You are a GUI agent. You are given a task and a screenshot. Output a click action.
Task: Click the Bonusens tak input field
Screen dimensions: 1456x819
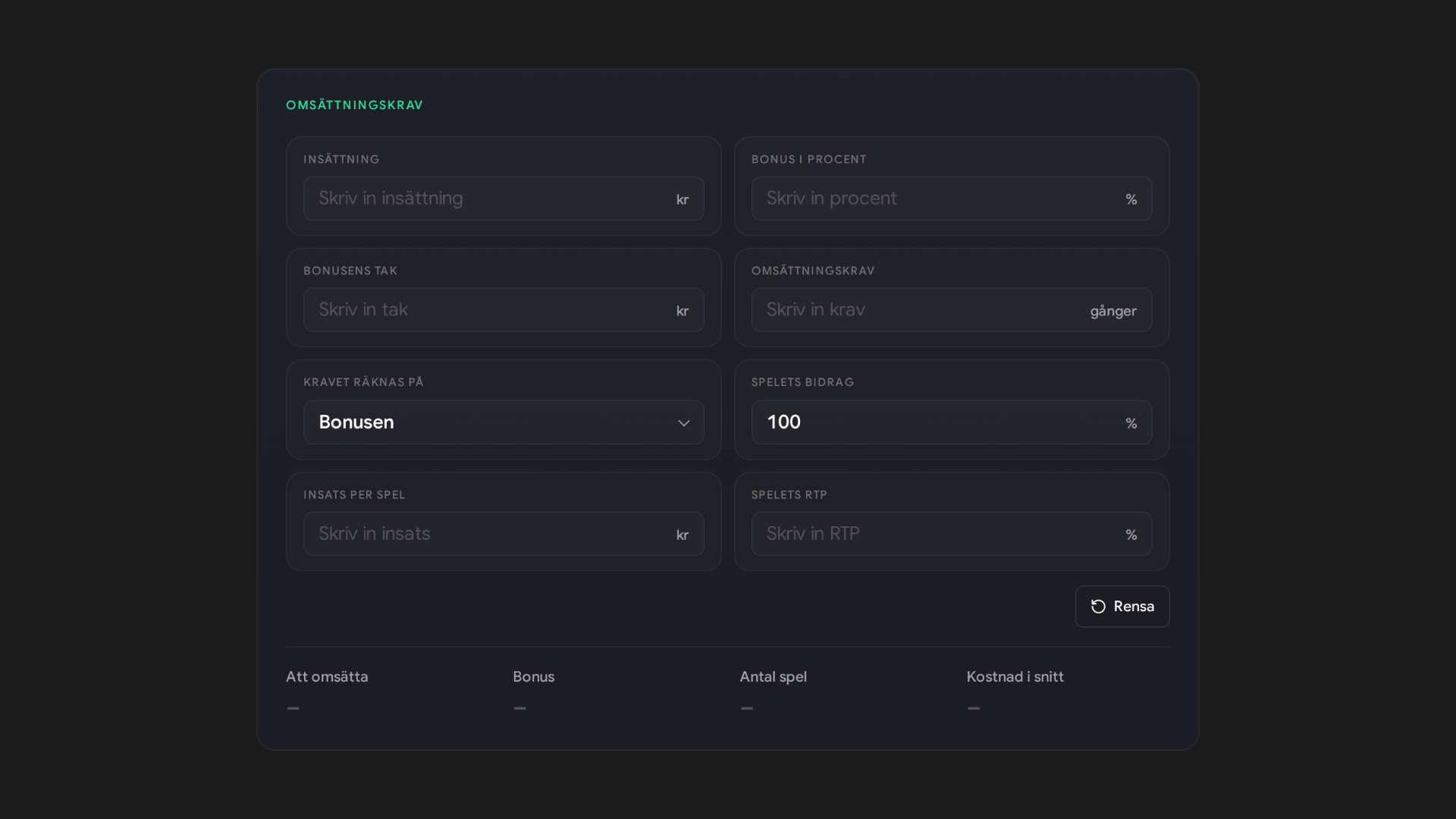[504, 310]
